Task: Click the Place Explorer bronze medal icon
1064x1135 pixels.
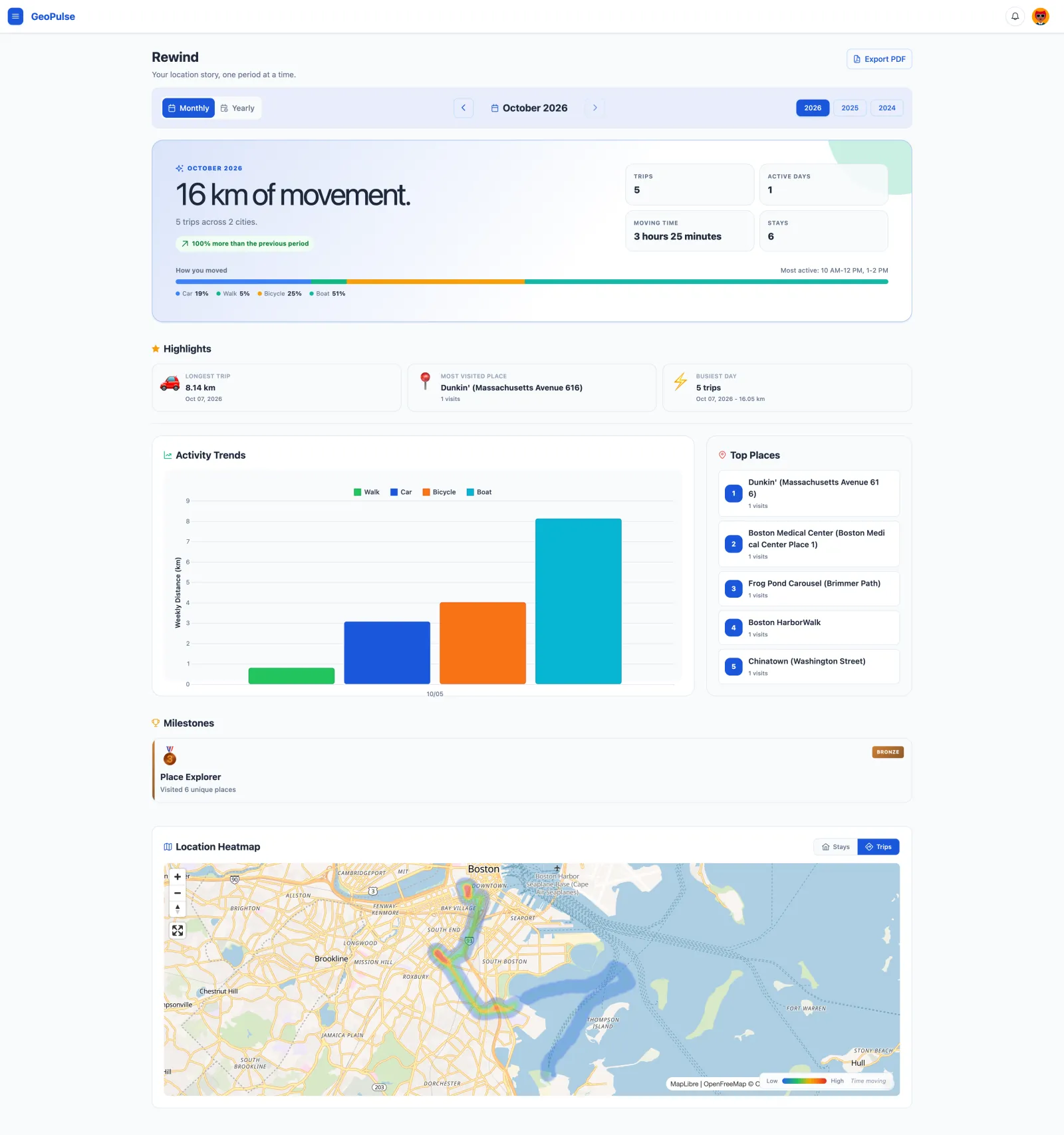Action: point(170,755)
